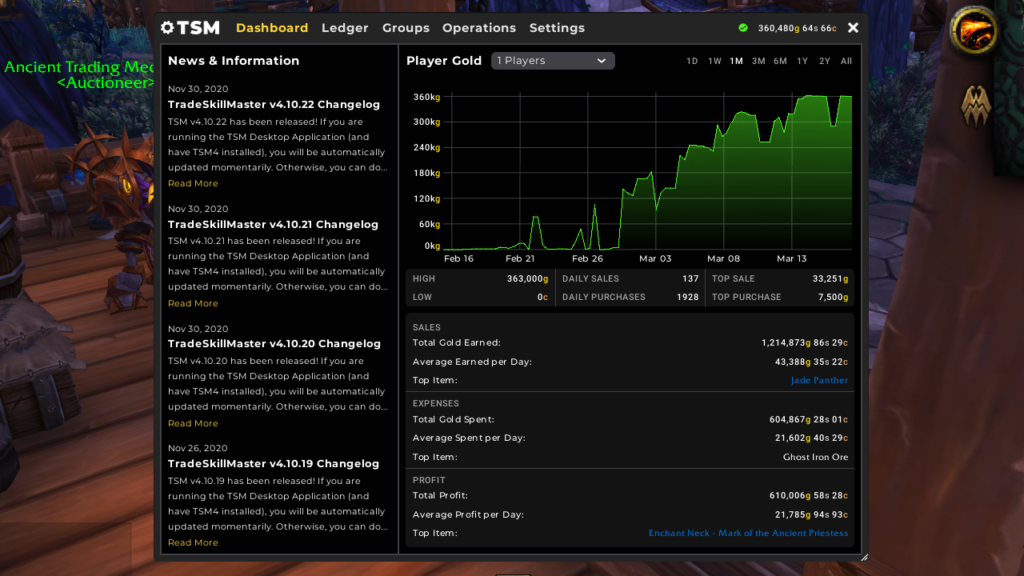Click the Daily Sales value 137
Image resolution: width=1024 pixels, height=576 pixels.
click(690, 279)
